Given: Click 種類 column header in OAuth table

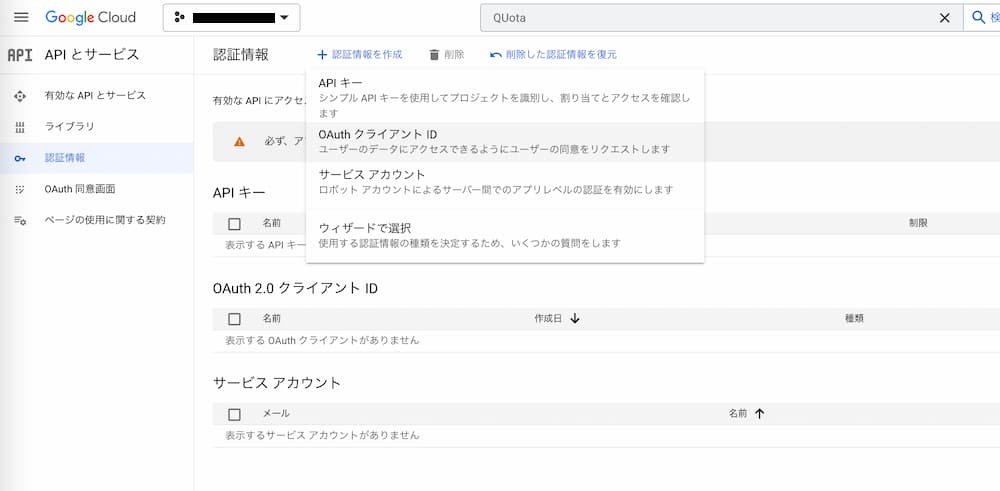Looking at the screenshot, I should 854,318.
